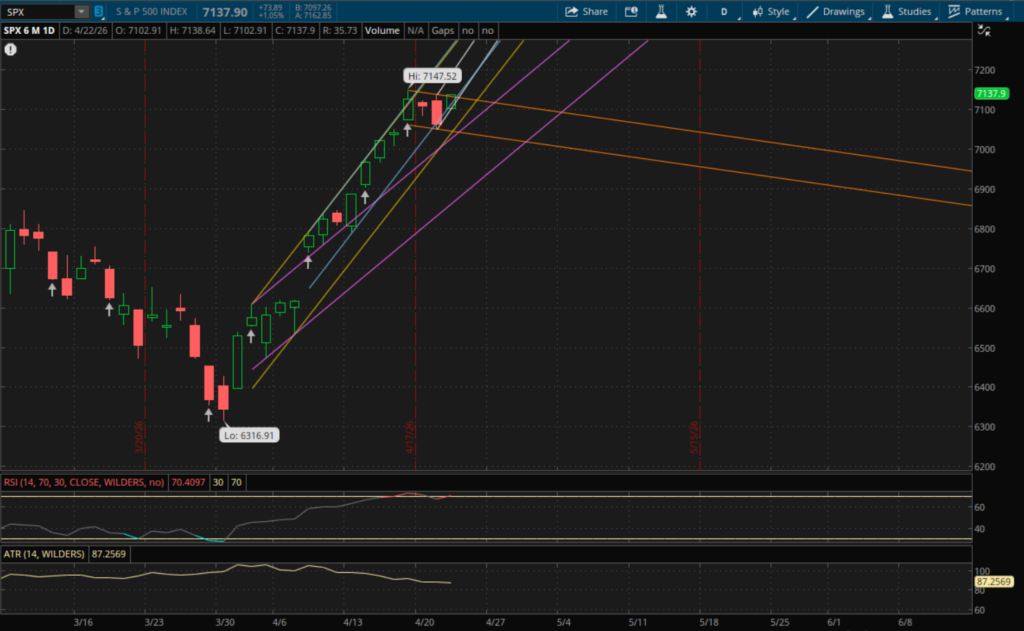Click the Hi: 7147.52 price bubble
This screenshot has height=631, width=1024.
431,76
